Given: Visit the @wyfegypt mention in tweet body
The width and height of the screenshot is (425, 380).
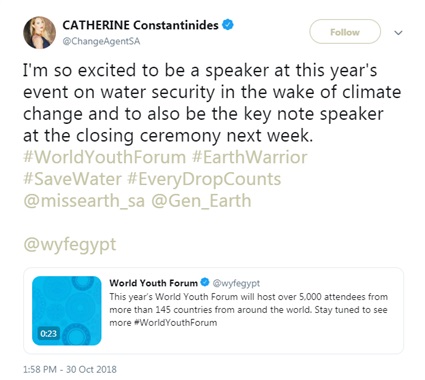Looking at the screenshot, I should (x=70, y=245).
